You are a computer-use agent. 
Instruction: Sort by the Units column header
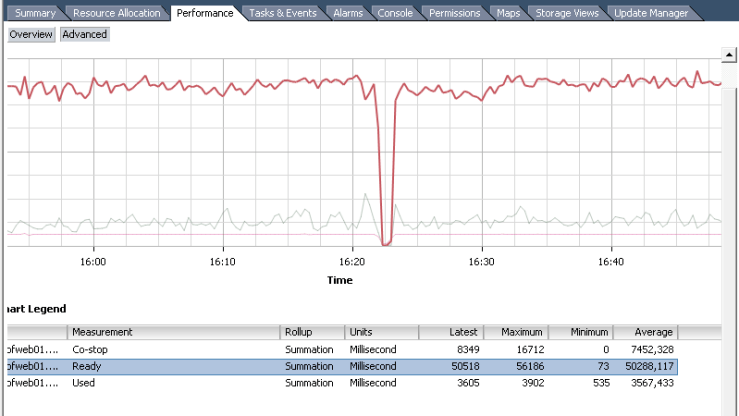381,332
